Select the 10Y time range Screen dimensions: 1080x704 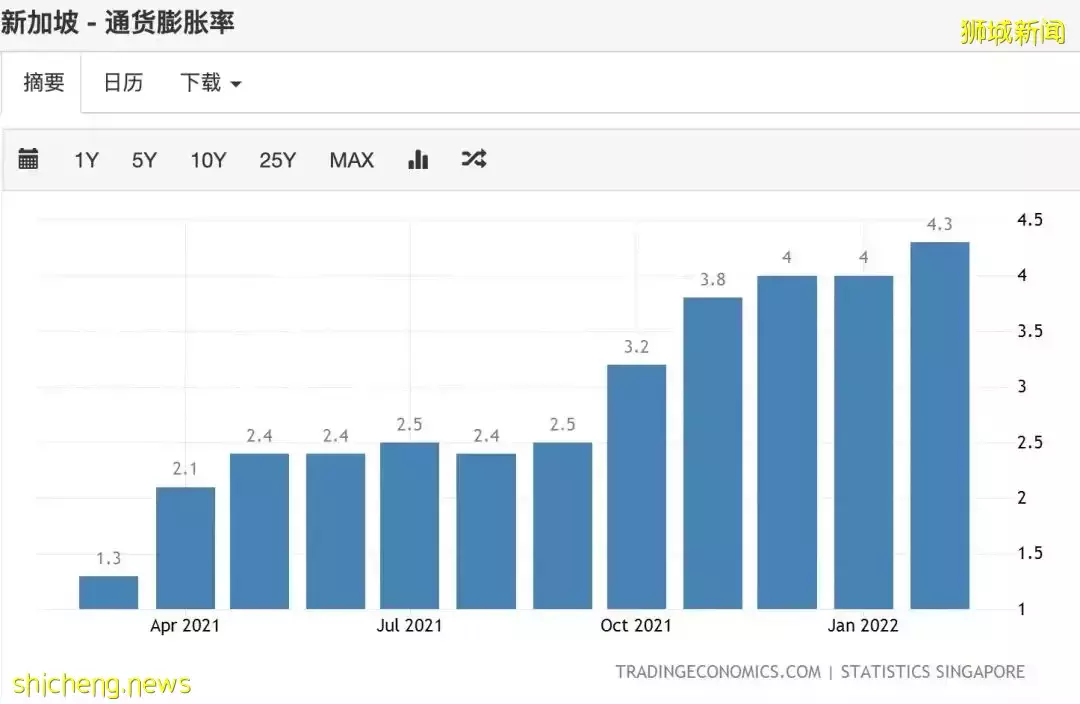(207, 159)
